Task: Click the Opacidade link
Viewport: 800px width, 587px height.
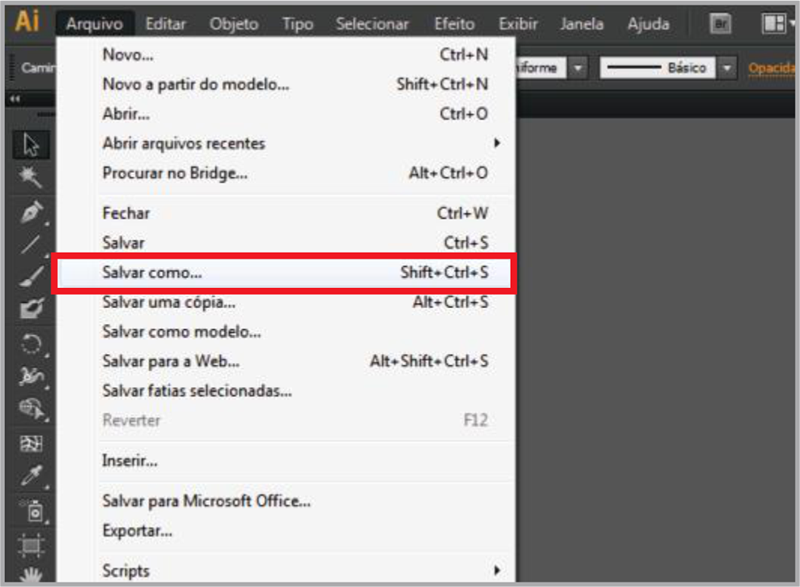Action: pos(771,68)
